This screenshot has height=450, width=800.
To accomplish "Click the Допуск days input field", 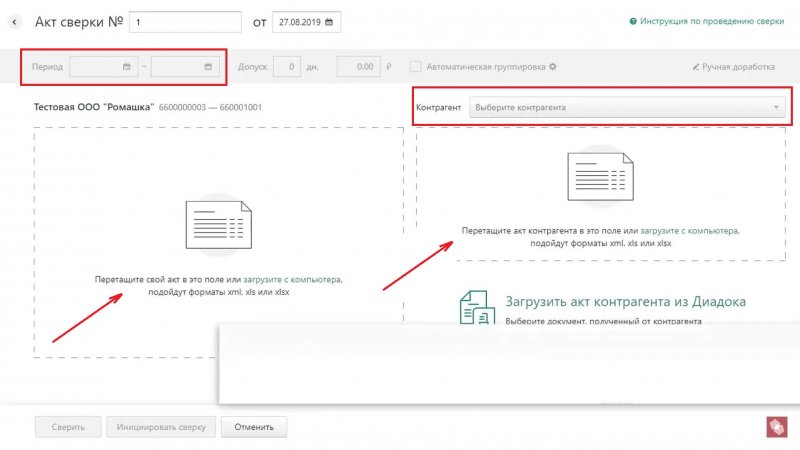I will pyautogui.click(x=286, y=67).
